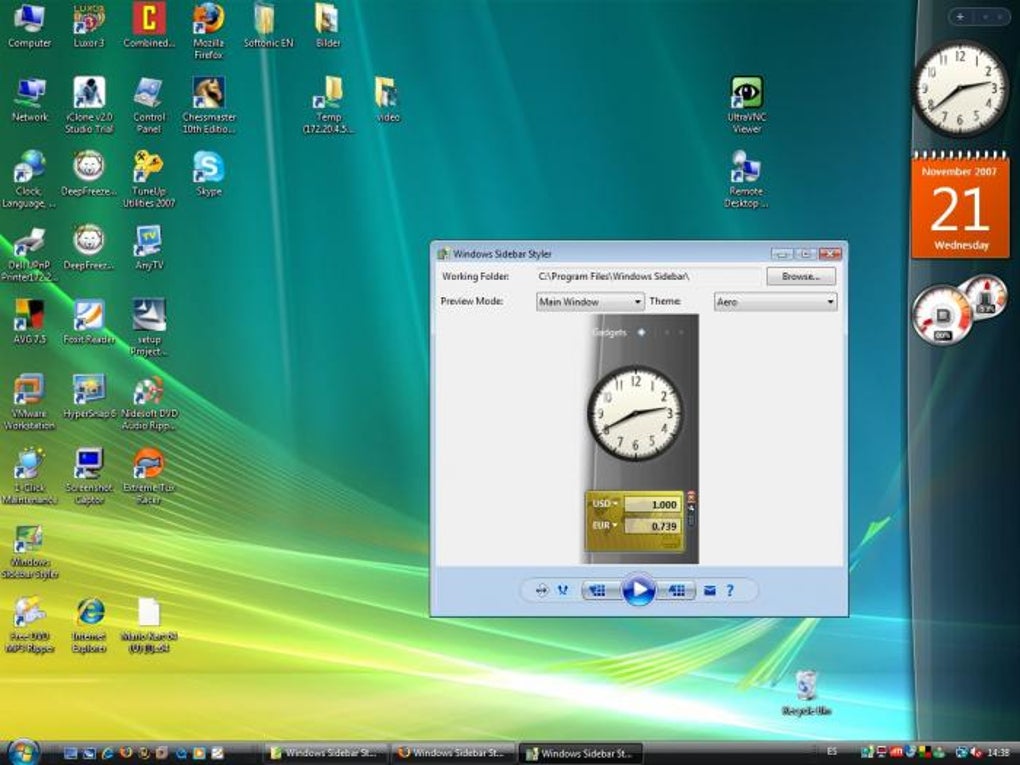Screen dimensions: 1020x765
Task: Click the orange calendar gadget showing 21
Action: pyautogui.click(x=961, y=205)
